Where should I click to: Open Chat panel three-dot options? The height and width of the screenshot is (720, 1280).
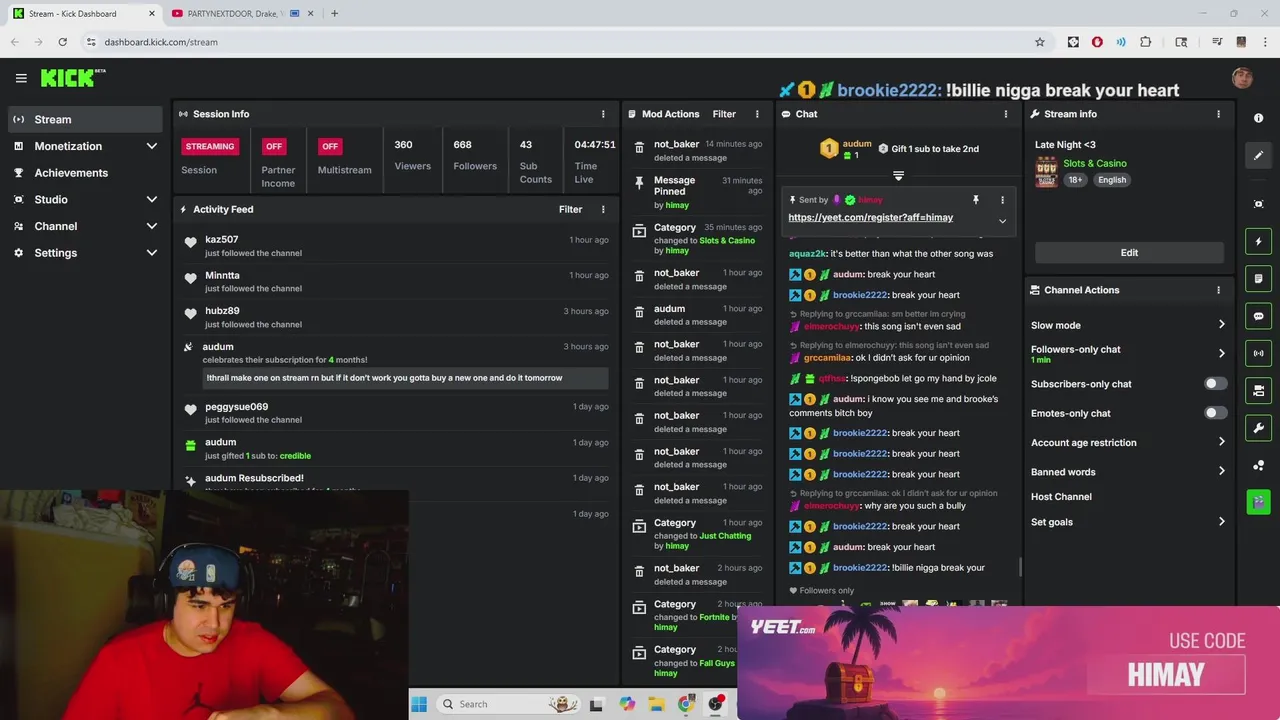click(1006, 114)
